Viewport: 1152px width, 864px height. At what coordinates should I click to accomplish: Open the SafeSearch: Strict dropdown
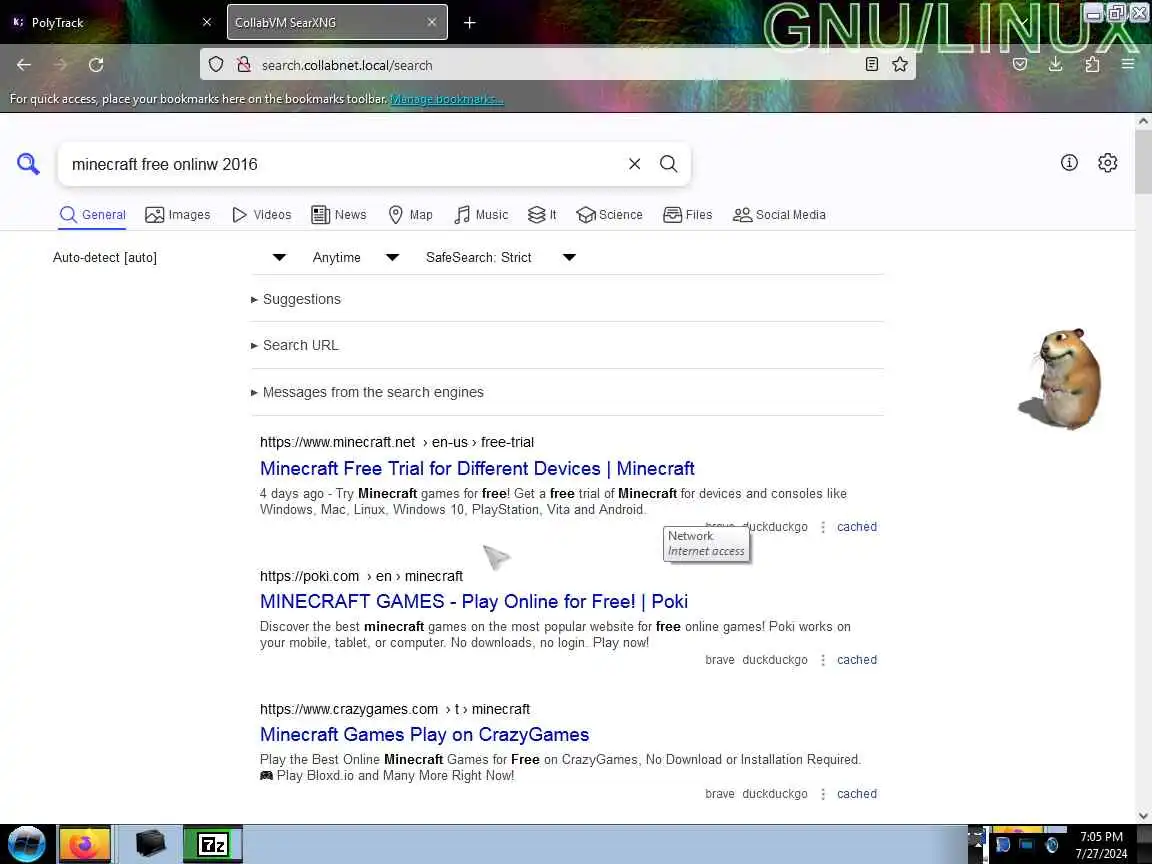click(x=500, y=257)
